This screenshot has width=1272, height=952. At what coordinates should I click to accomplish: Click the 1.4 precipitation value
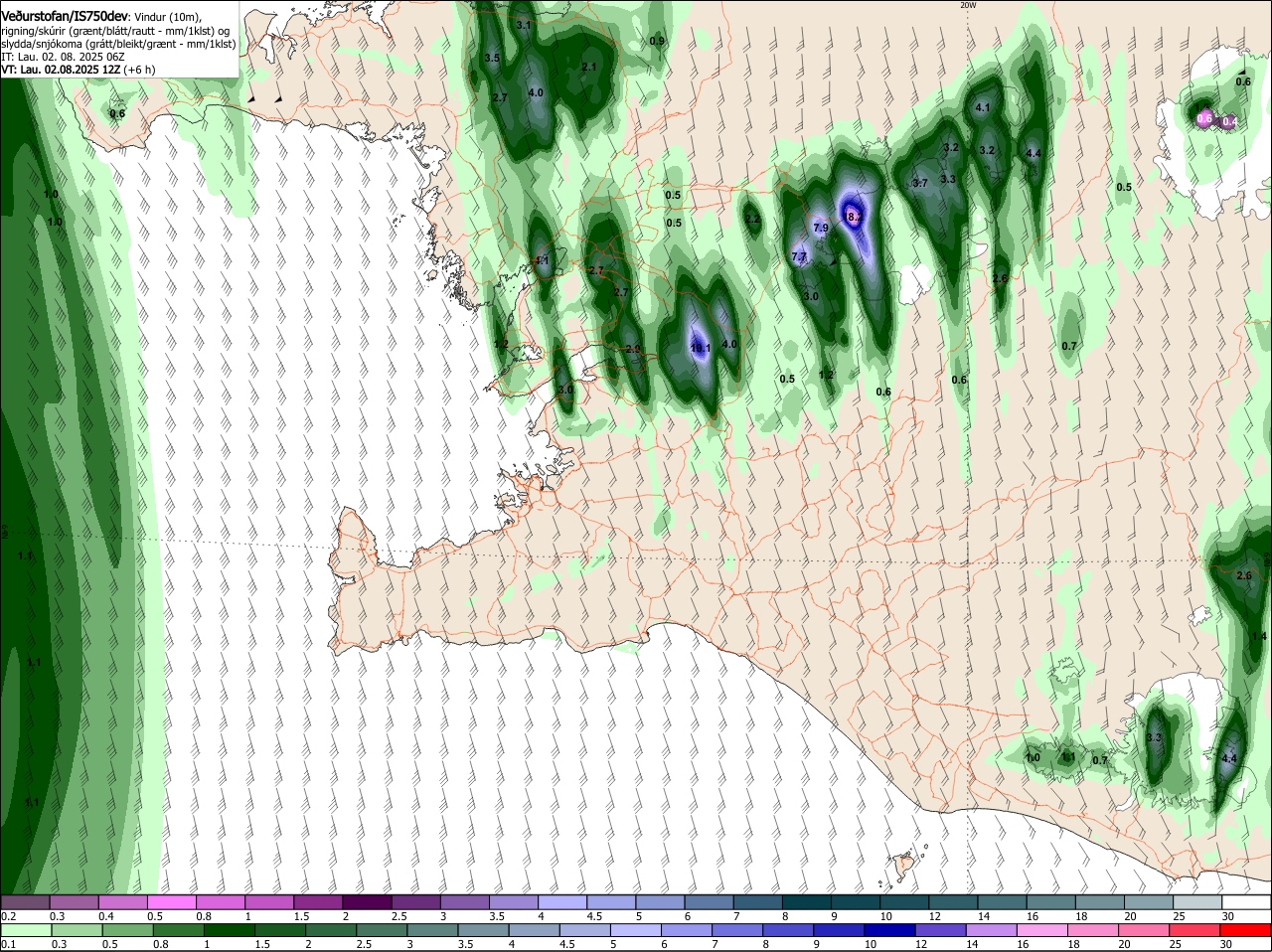tap(1259, 636)
